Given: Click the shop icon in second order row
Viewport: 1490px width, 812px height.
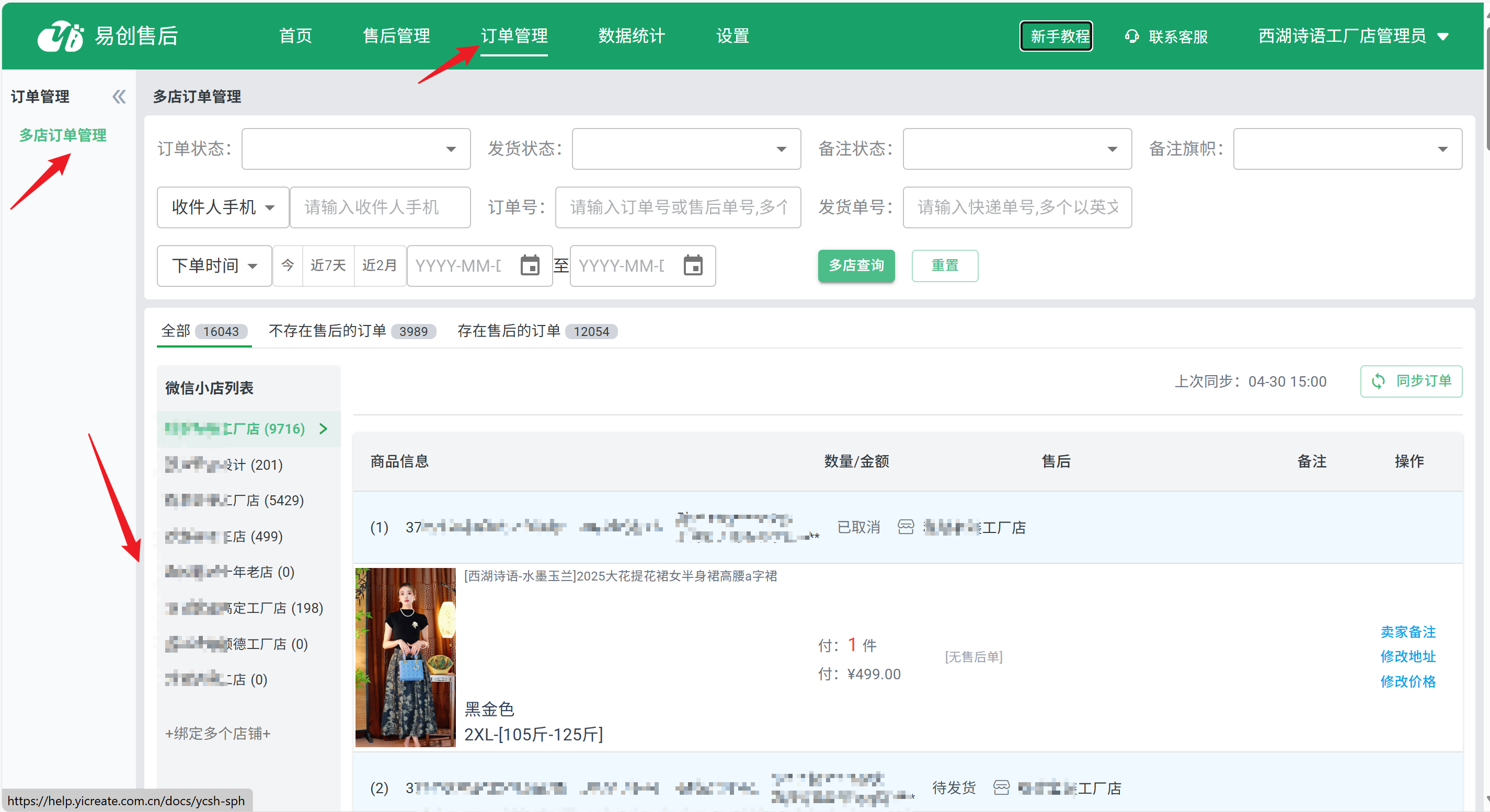Looking at the screenshot, I should pyautogui.click(x=1001, y=787).
